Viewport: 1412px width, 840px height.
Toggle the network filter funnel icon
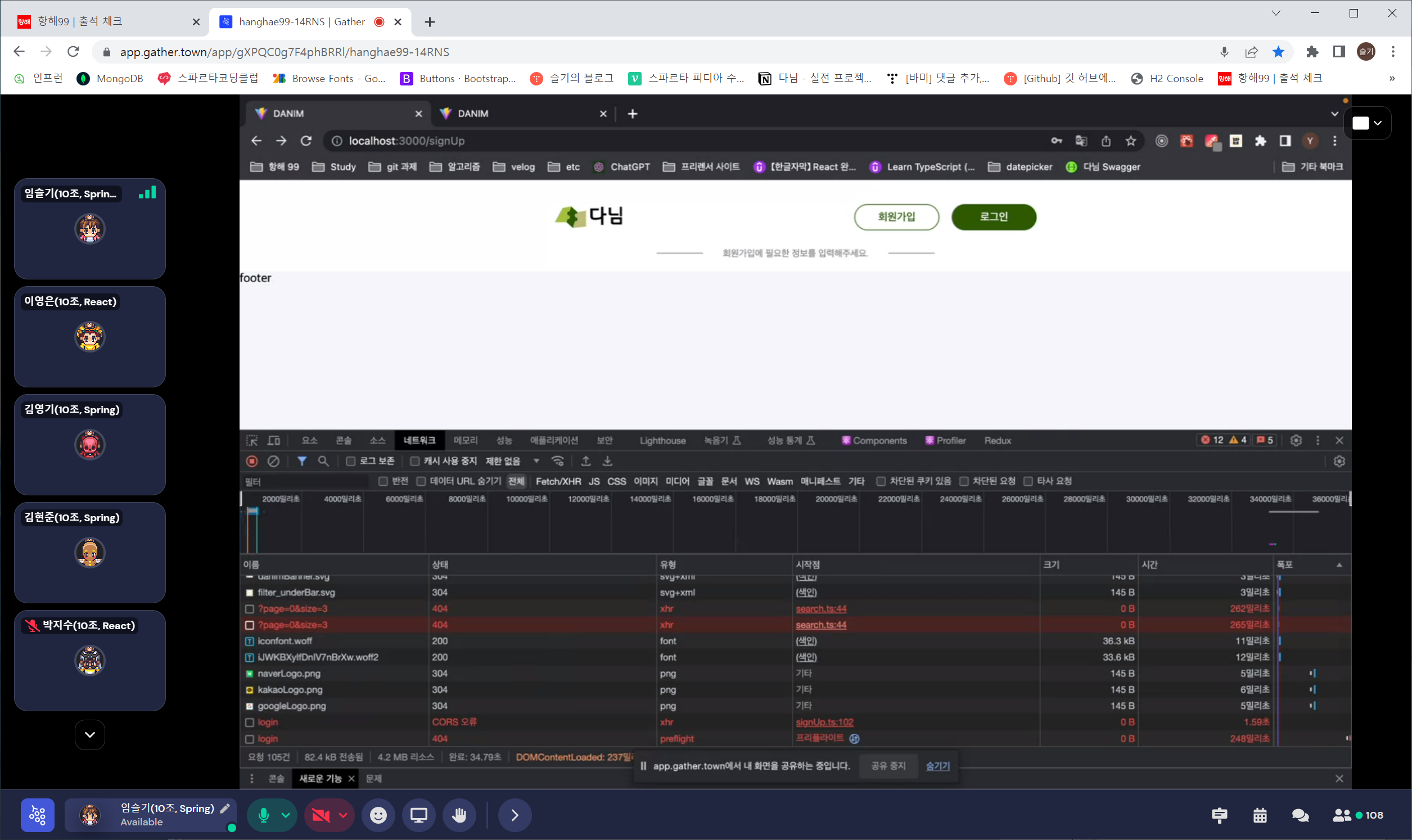(x=301, y=461)
